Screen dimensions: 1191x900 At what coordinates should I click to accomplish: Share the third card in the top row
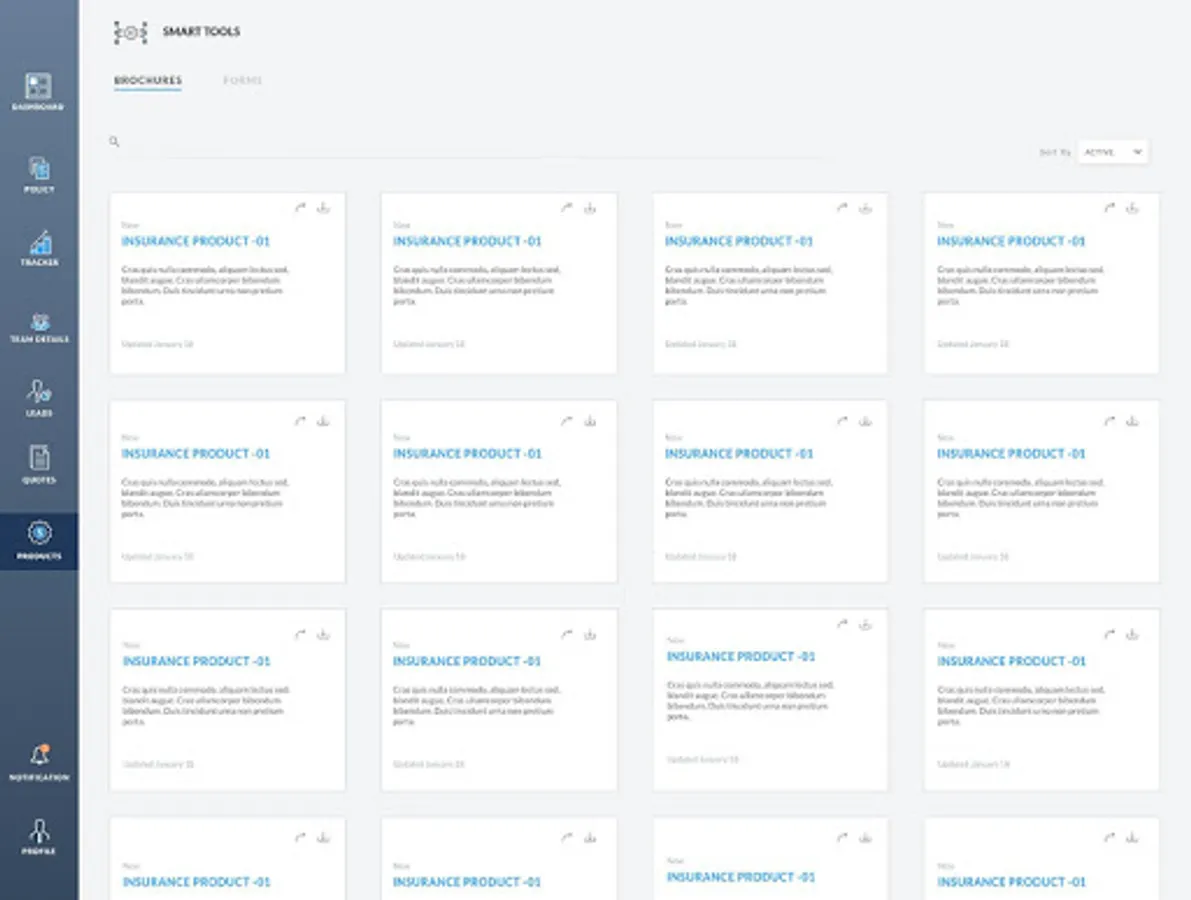[842, 207]
